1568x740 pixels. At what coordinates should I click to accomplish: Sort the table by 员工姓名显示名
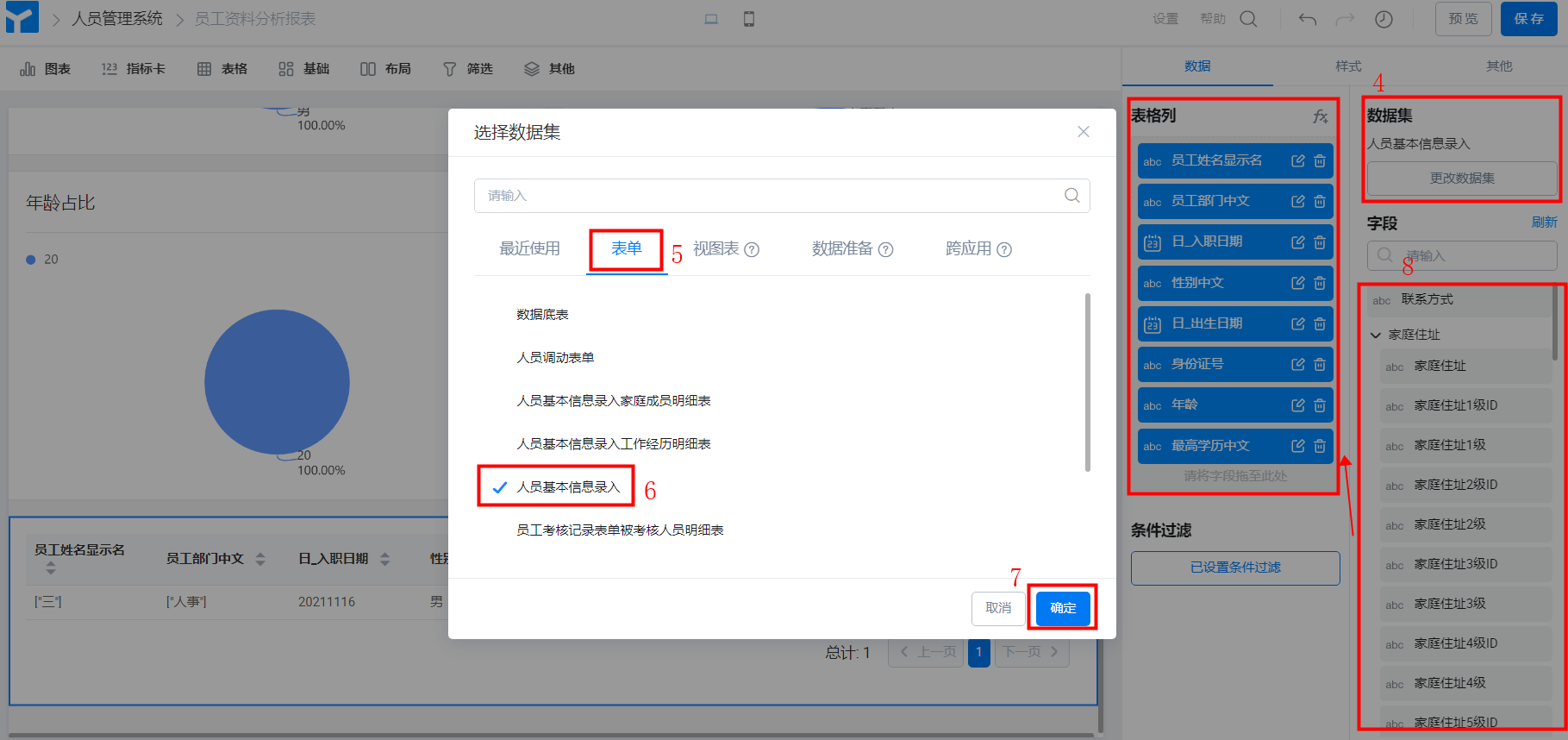[x=51, y=568]
